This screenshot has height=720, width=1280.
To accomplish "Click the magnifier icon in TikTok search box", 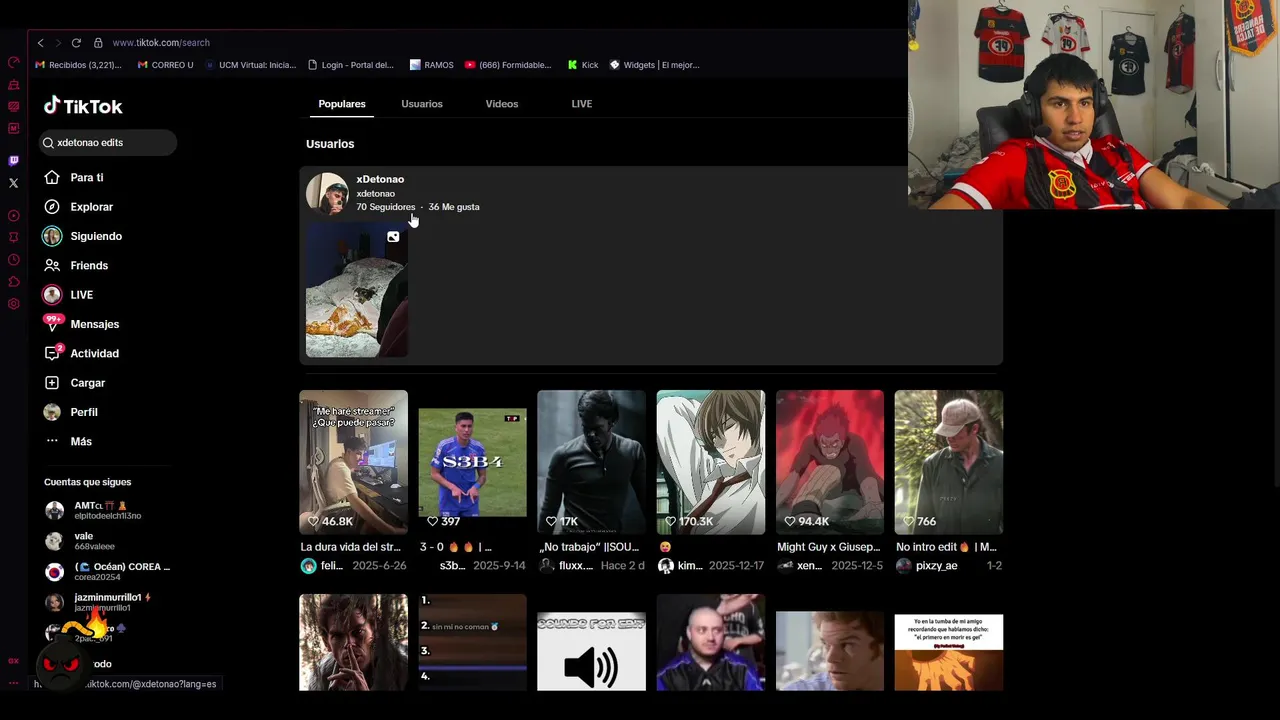I will pyautogui.click(x=48, y=143).
